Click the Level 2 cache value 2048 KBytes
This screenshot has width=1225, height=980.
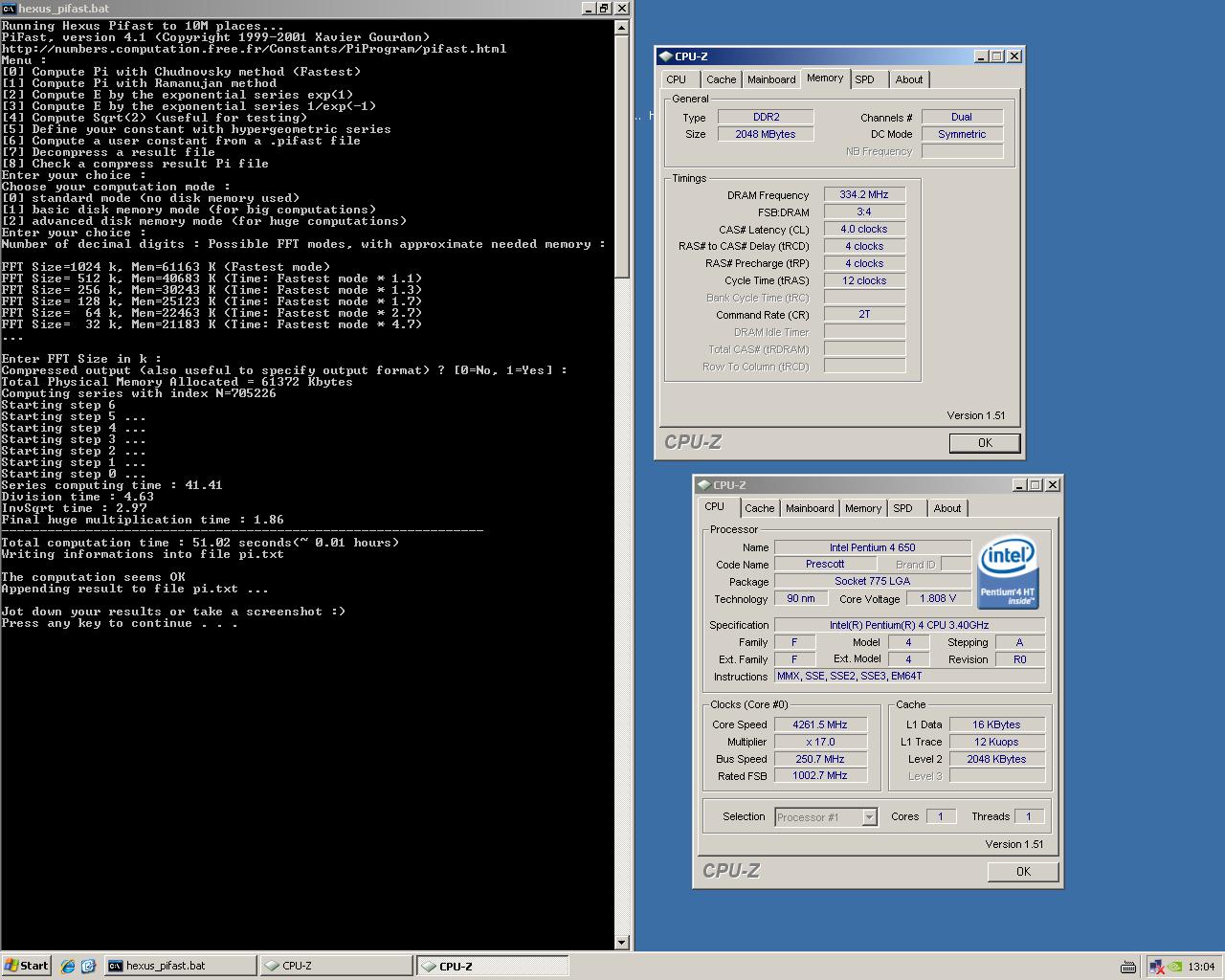pyautogui.click(x=996, y=759)
